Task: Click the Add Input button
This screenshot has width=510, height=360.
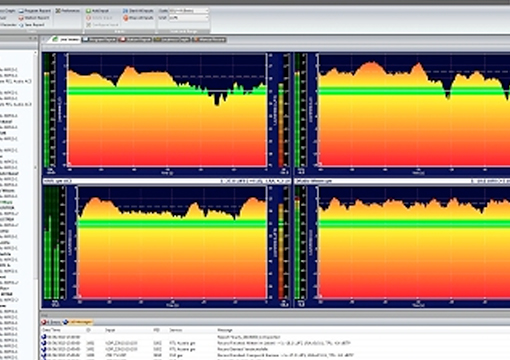Action: pos(98,11)
